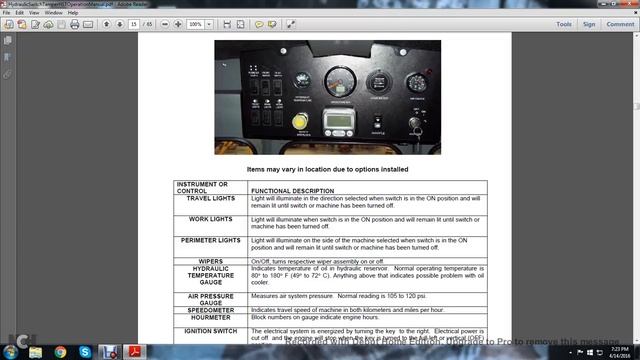Click the Save file floppy icon

coord(61,24)
